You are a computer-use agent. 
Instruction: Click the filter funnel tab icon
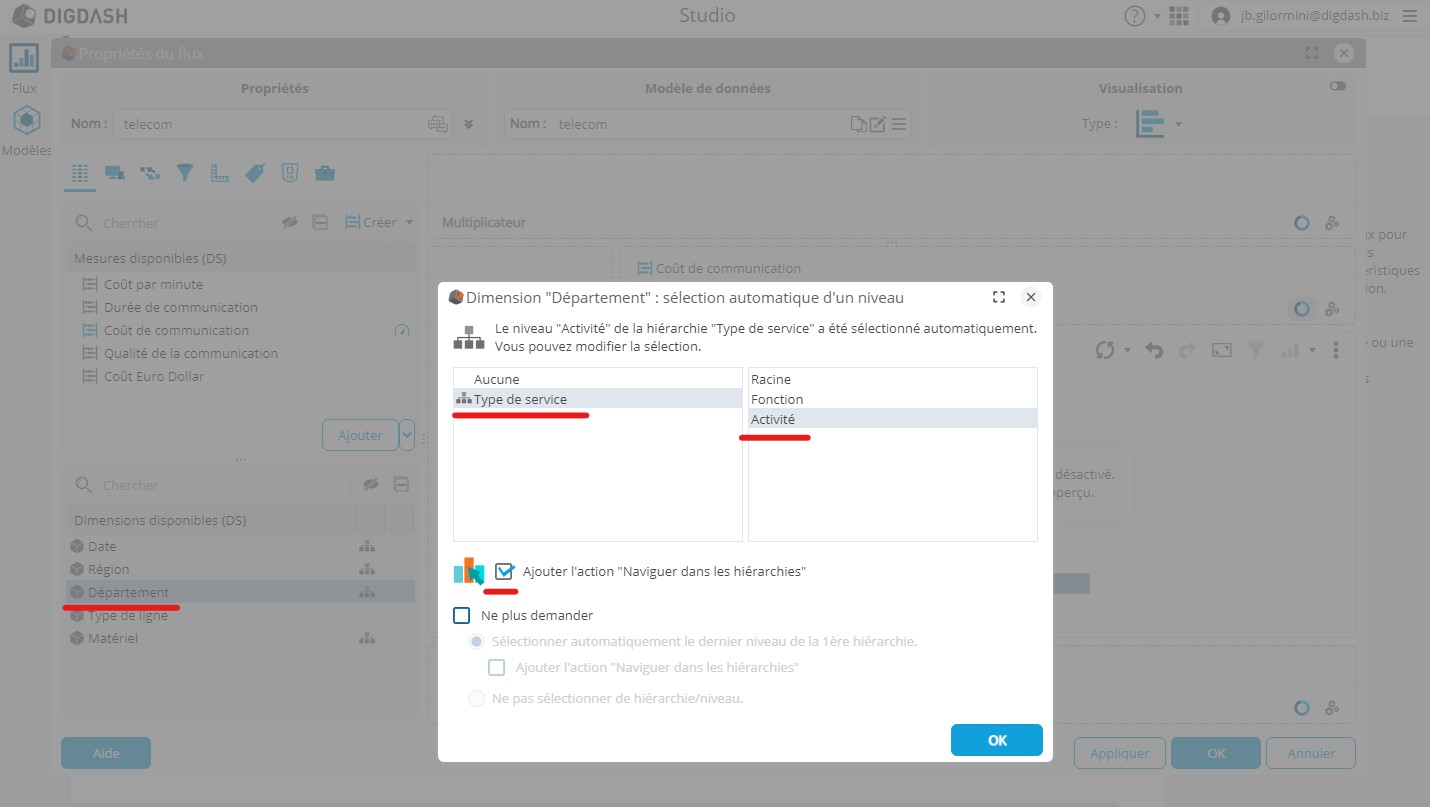(185, 173)
